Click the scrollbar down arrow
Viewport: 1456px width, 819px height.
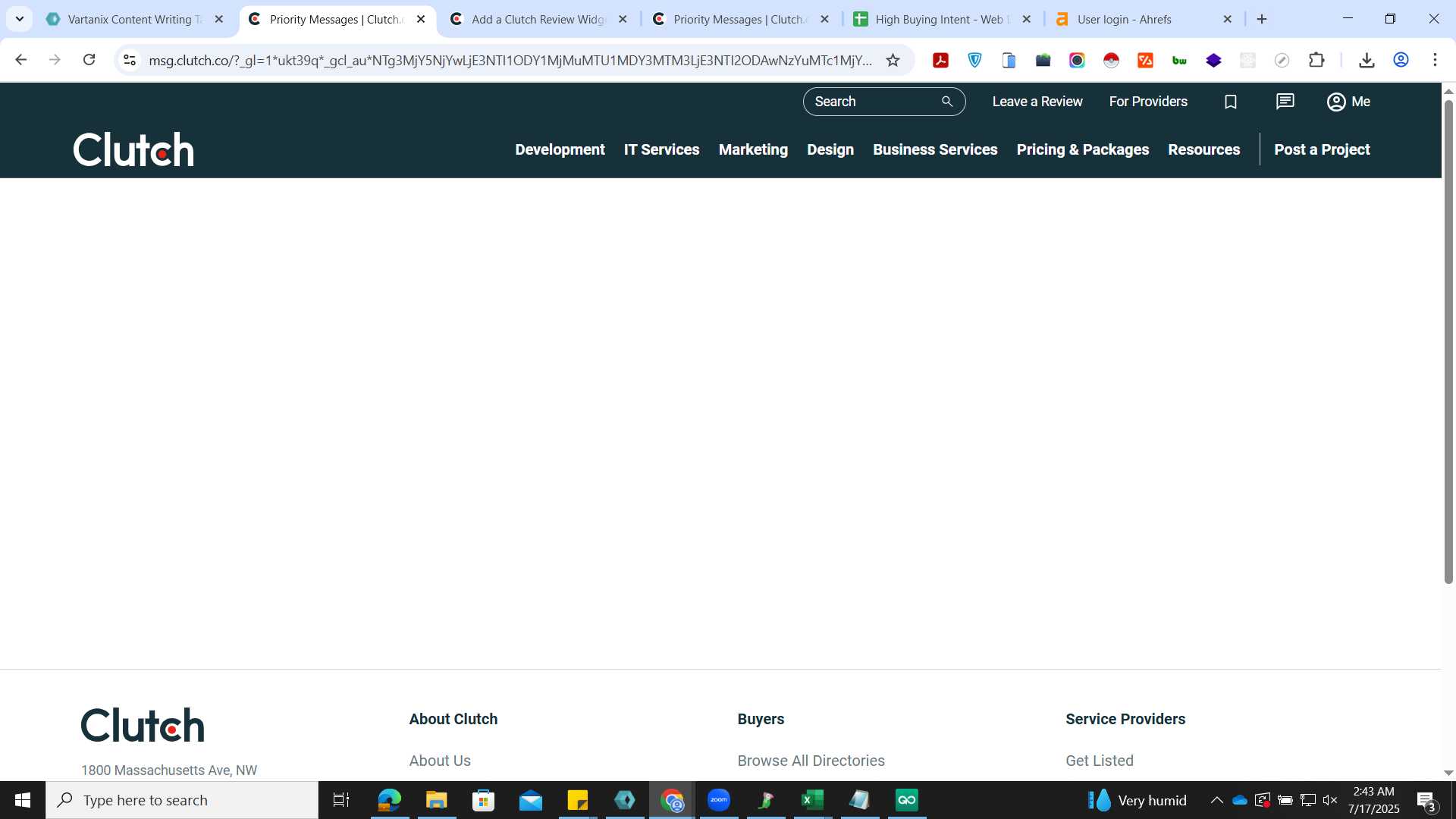(x=1448, y=773)
